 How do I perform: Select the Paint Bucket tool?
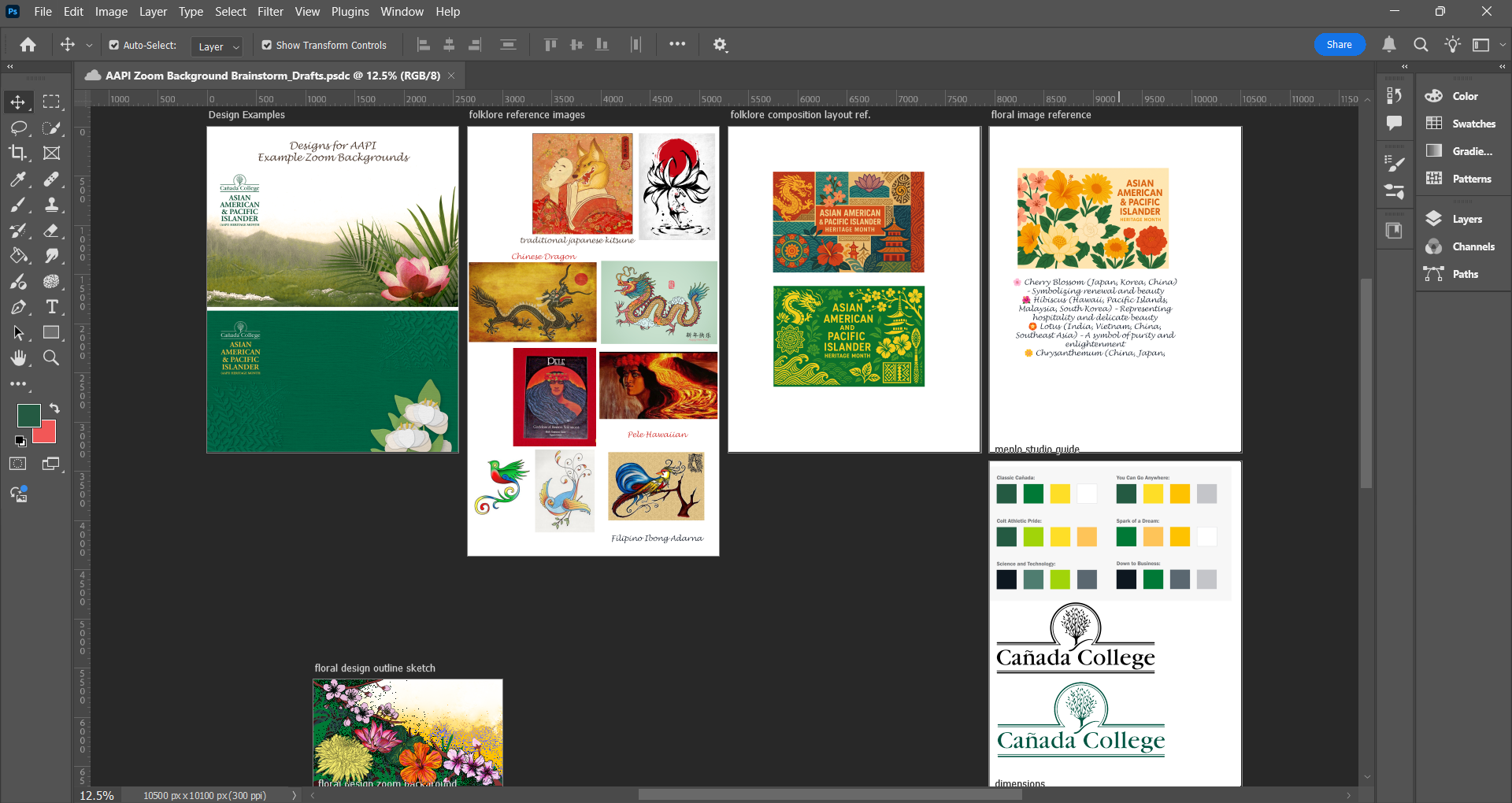[x=17, y=256]
